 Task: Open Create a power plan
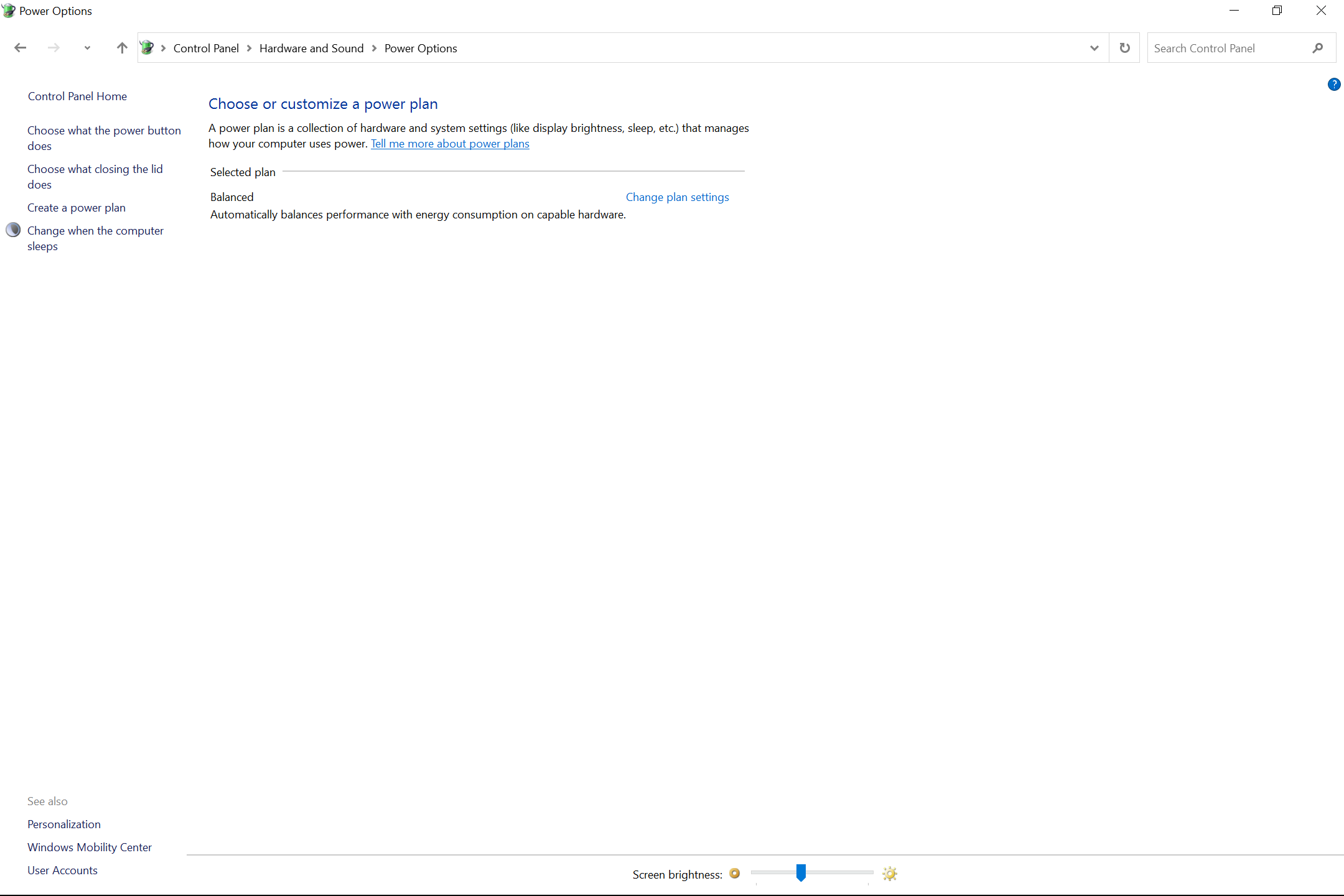coord(77,208)
